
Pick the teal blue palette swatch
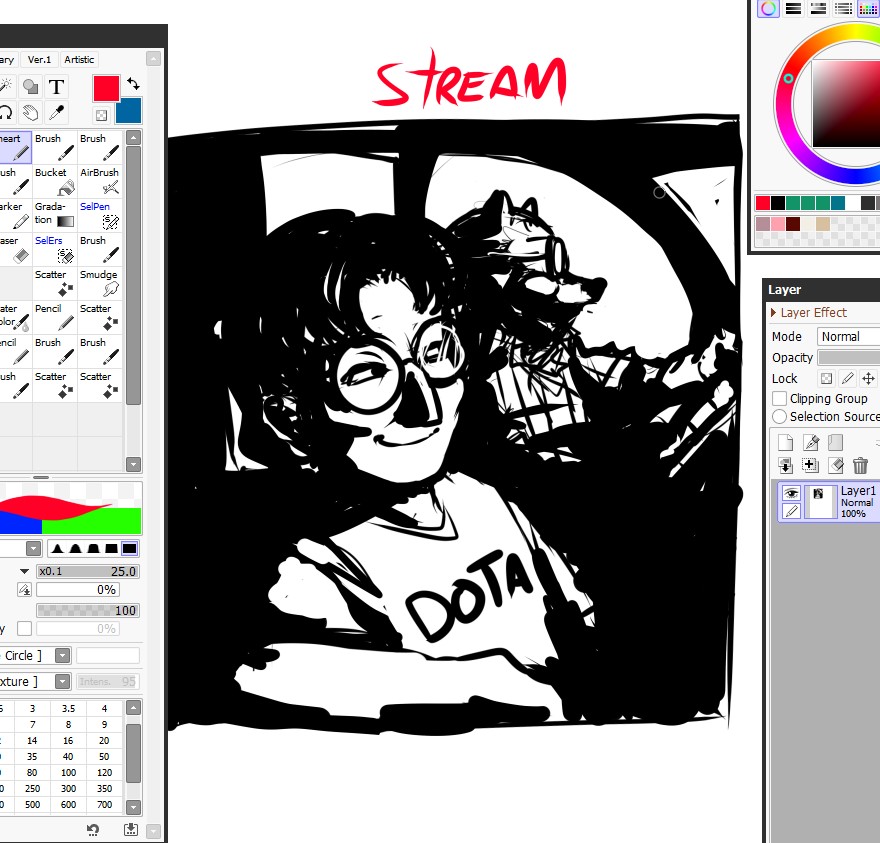point(837,203)
